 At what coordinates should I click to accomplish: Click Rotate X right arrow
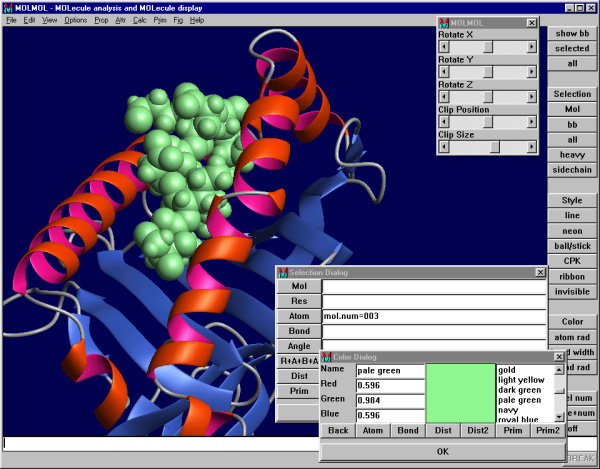tap(531, 46)
